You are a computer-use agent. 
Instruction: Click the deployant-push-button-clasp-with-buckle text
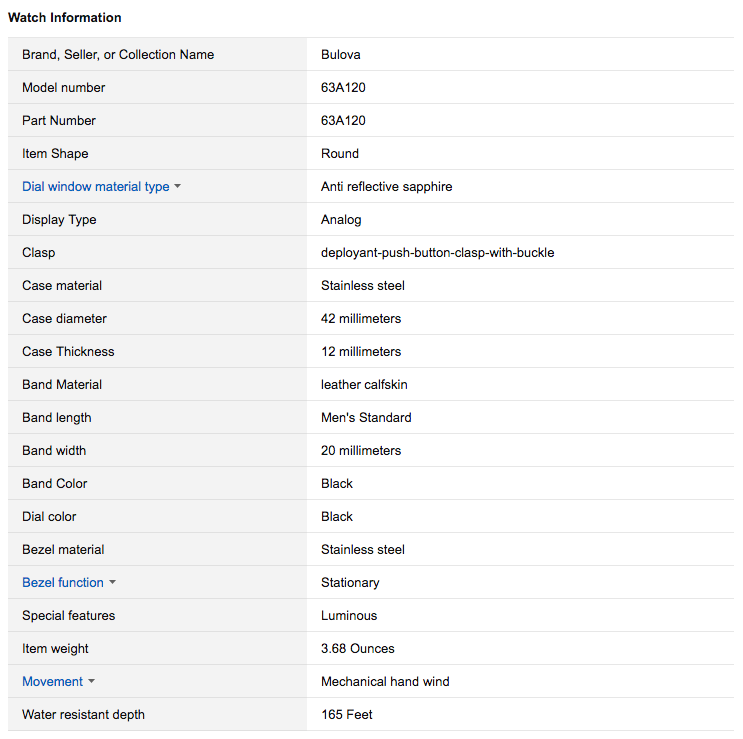[437, 253]
